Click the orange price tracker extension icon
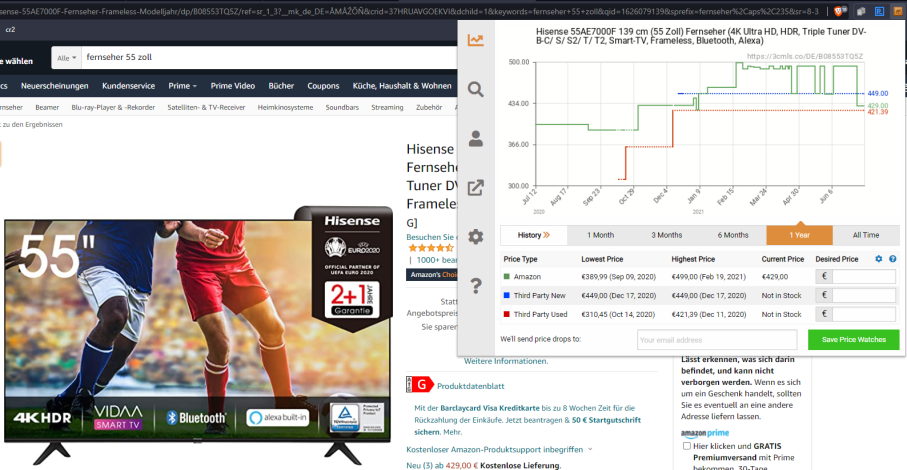907x470 pixels. [x=898, y=11]
